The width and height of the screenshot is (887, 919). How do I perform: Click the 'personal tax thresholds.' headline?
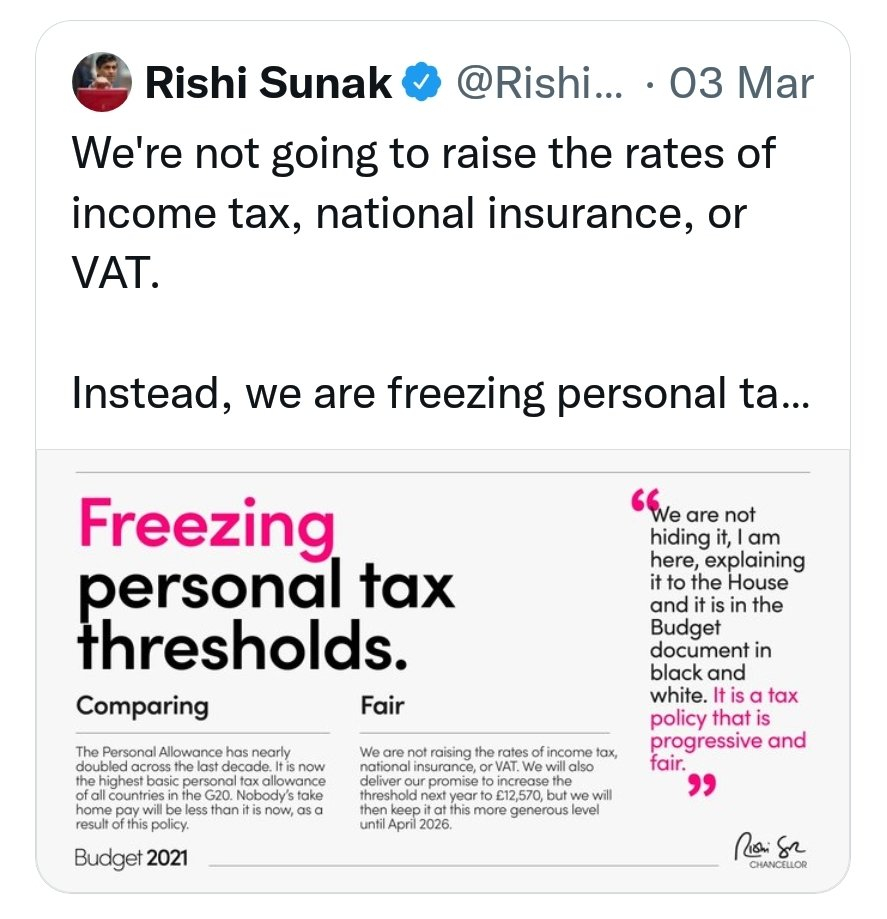click(x=266, y=615)
